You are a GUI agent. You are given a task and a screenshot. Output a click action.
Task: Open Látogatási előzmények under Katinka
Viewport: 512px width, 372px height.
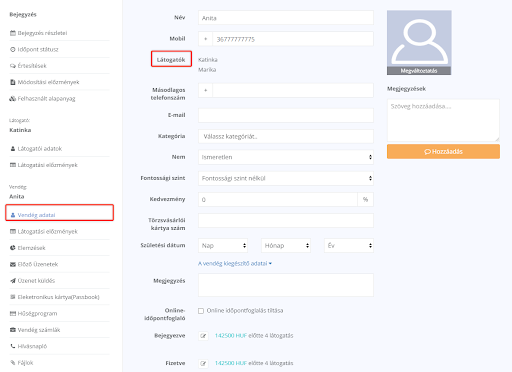tap(48, 165)
